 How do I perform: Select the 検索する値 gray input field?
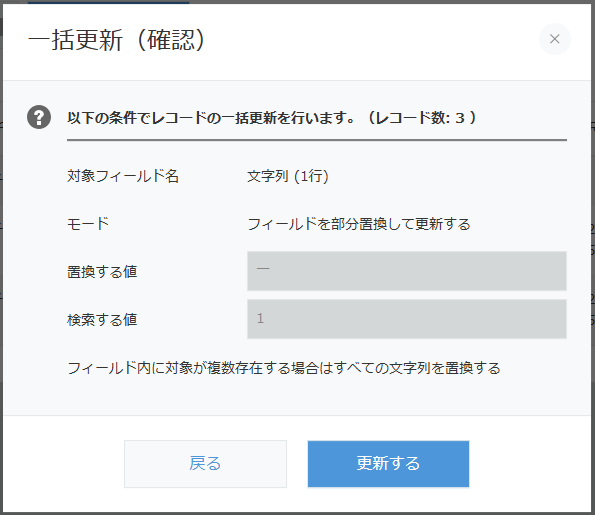pyautogui.click(x=407, y=319)
